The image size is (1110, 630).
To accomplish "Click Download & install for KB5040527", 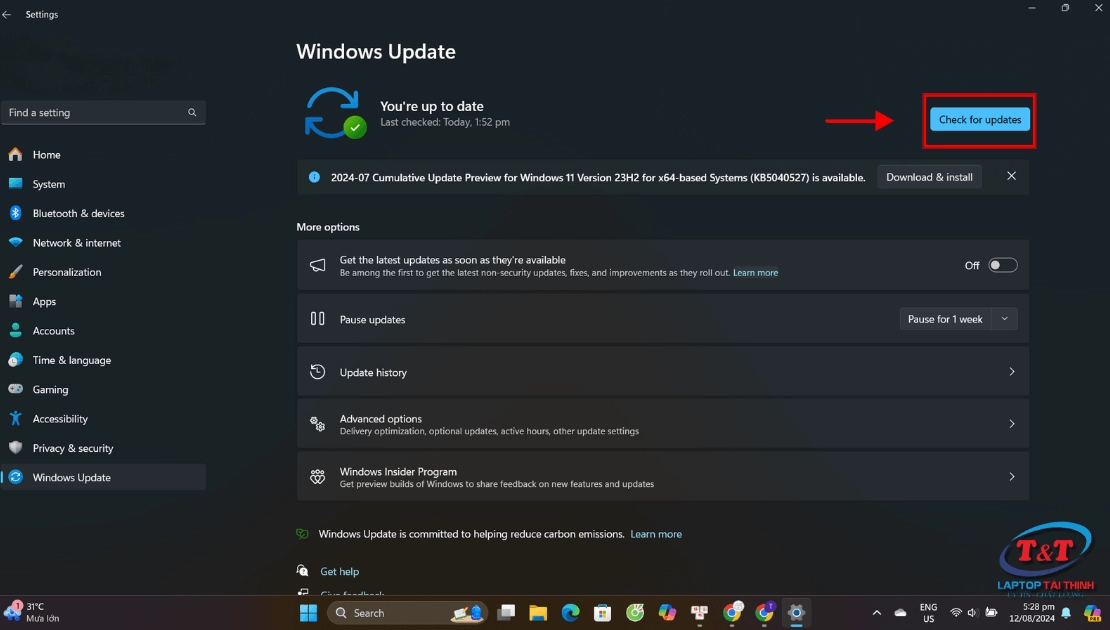I will [929, 177].
